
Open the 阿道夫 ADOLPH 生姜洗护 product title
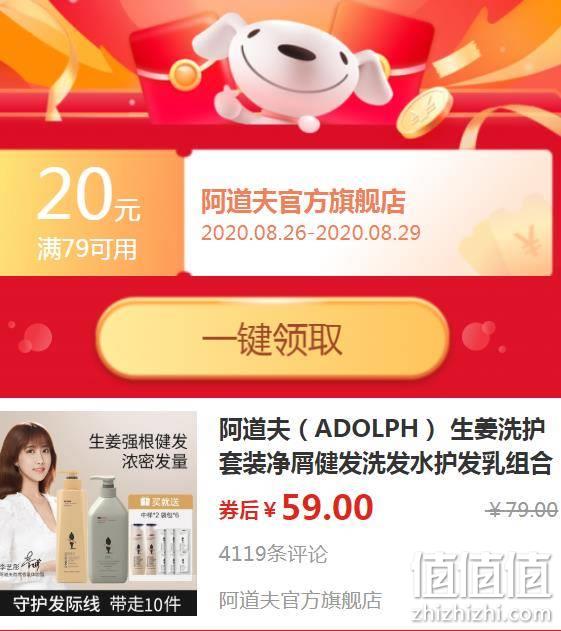pyautogui.click(x=385, y=446)
